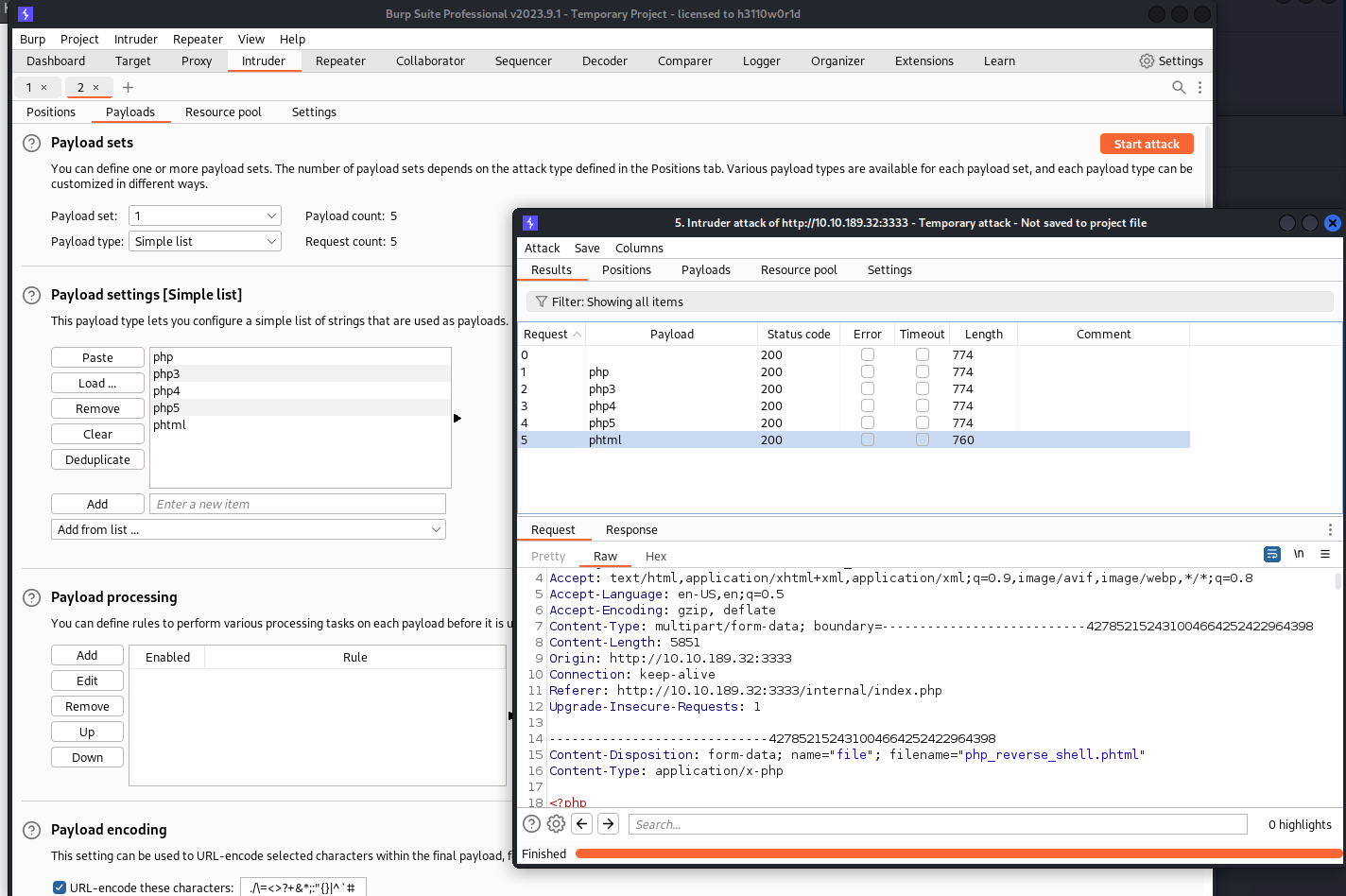Image resolution: width=1346 pixels, height=896 pixels.
Task: Toggle URL-encode these characters checkbox
Action: point(60,887)
